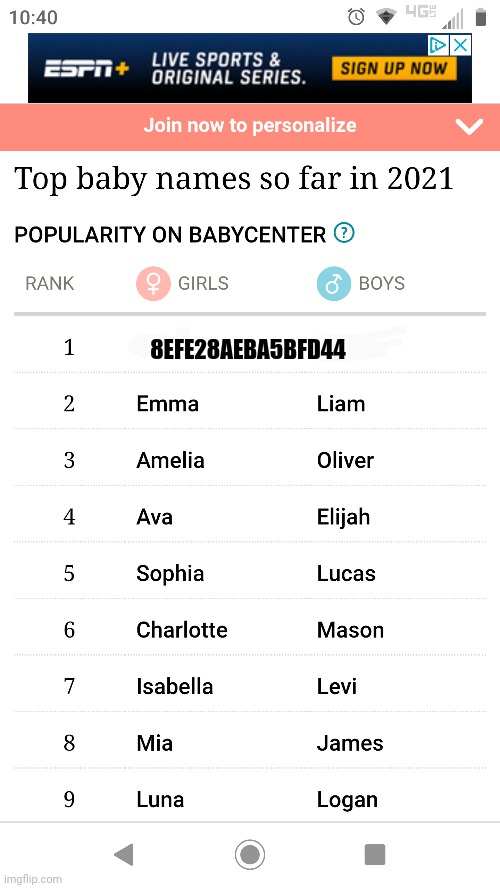Tap the blue male Boys icon
This screenshot has width=500, height=888.
pos(334,283)
